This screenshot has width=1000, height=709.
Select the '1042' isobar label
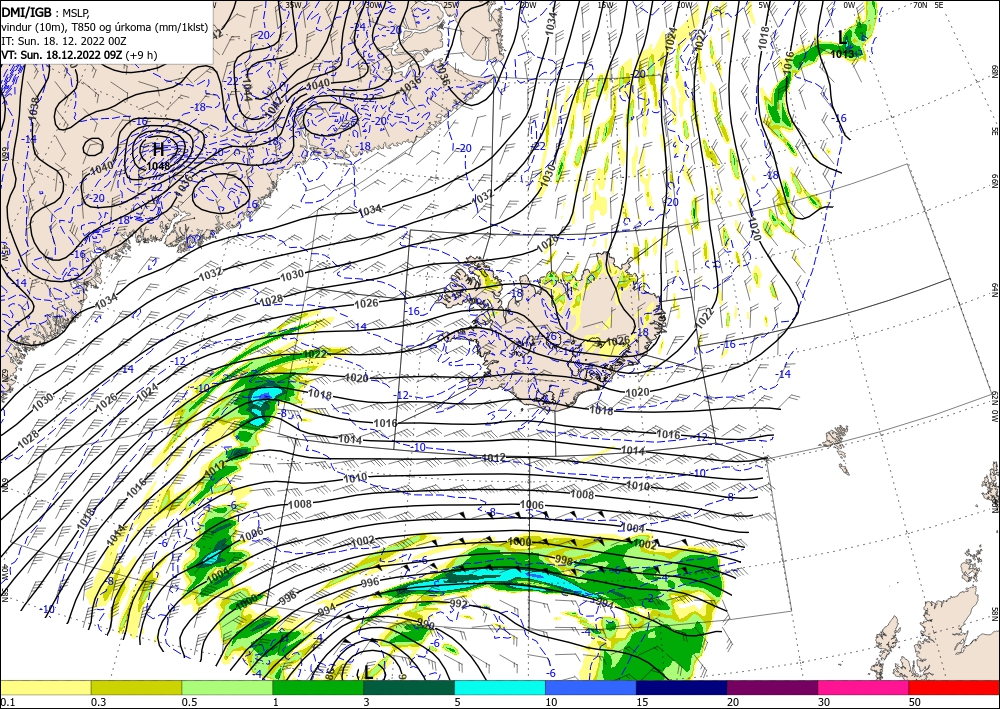[274, 108]
